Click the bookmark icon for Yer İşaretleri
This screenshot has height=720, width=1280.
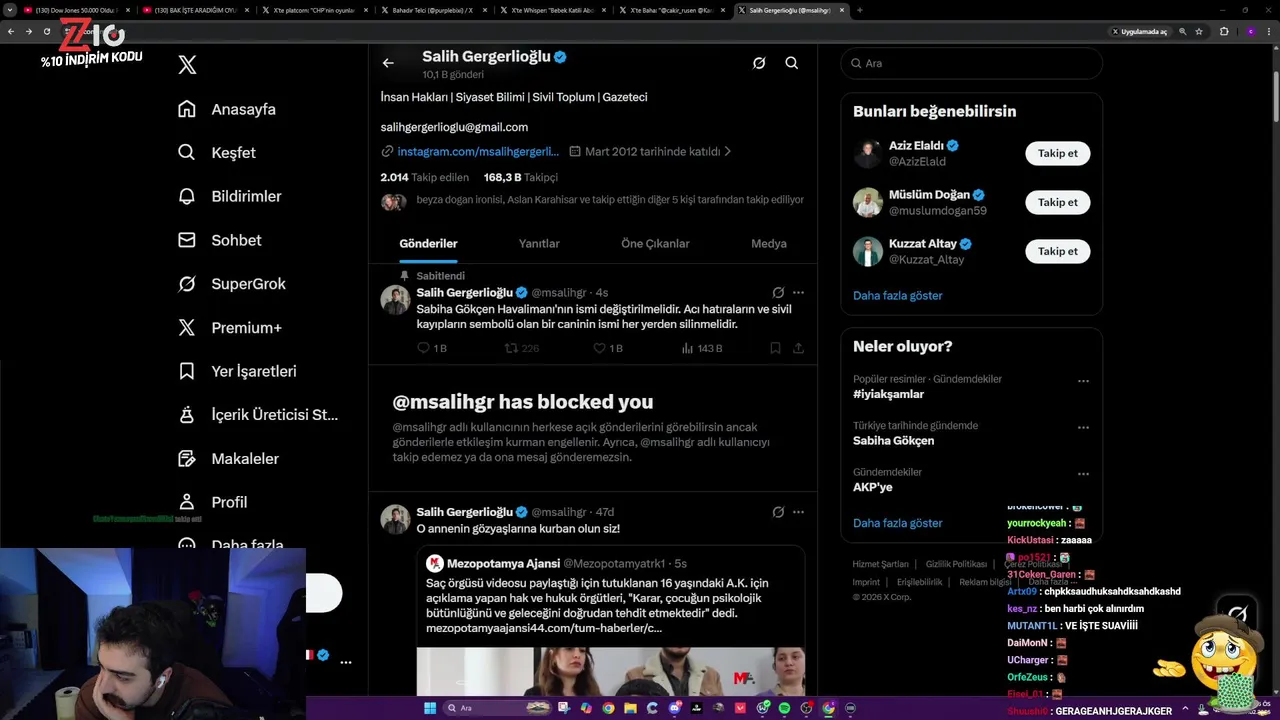(x=187, y=371)
